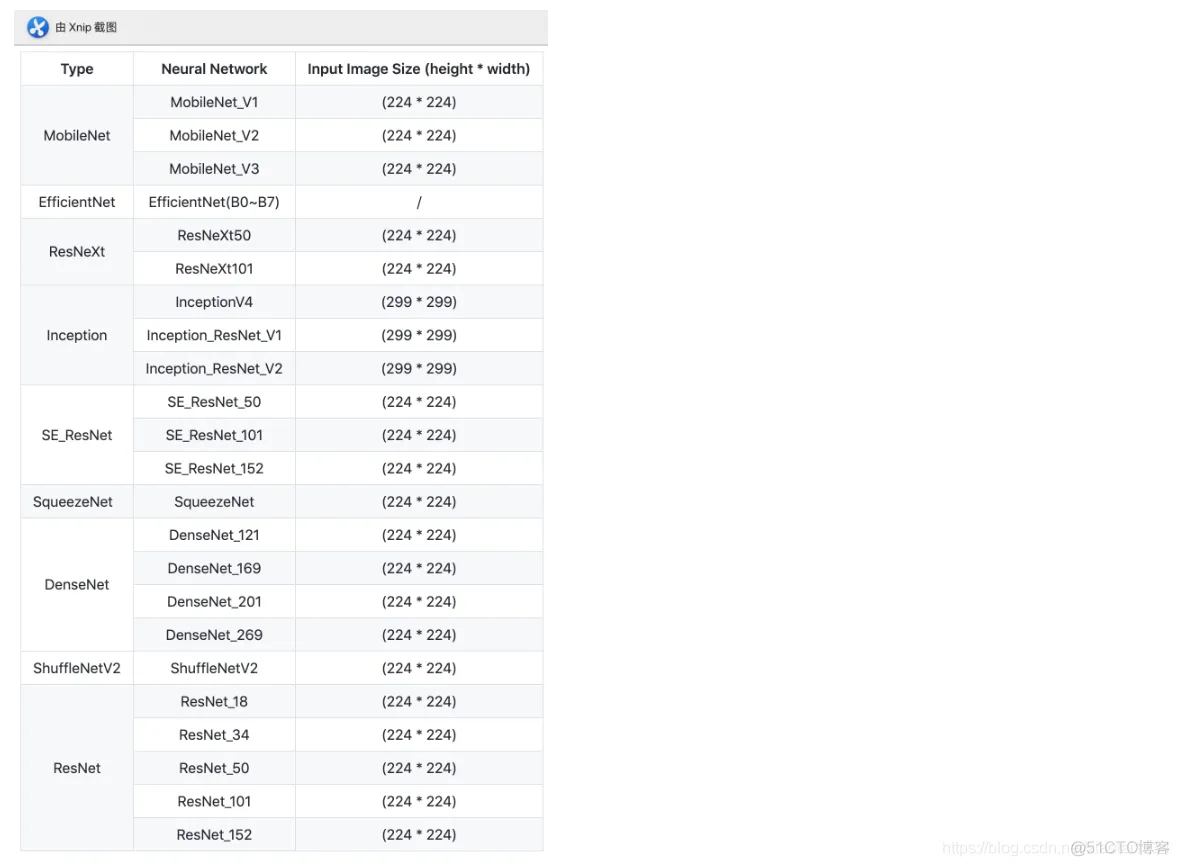Viewport: 1179px width, 866px height.
Task: Select the Type column header
Action: click(77, 69)
